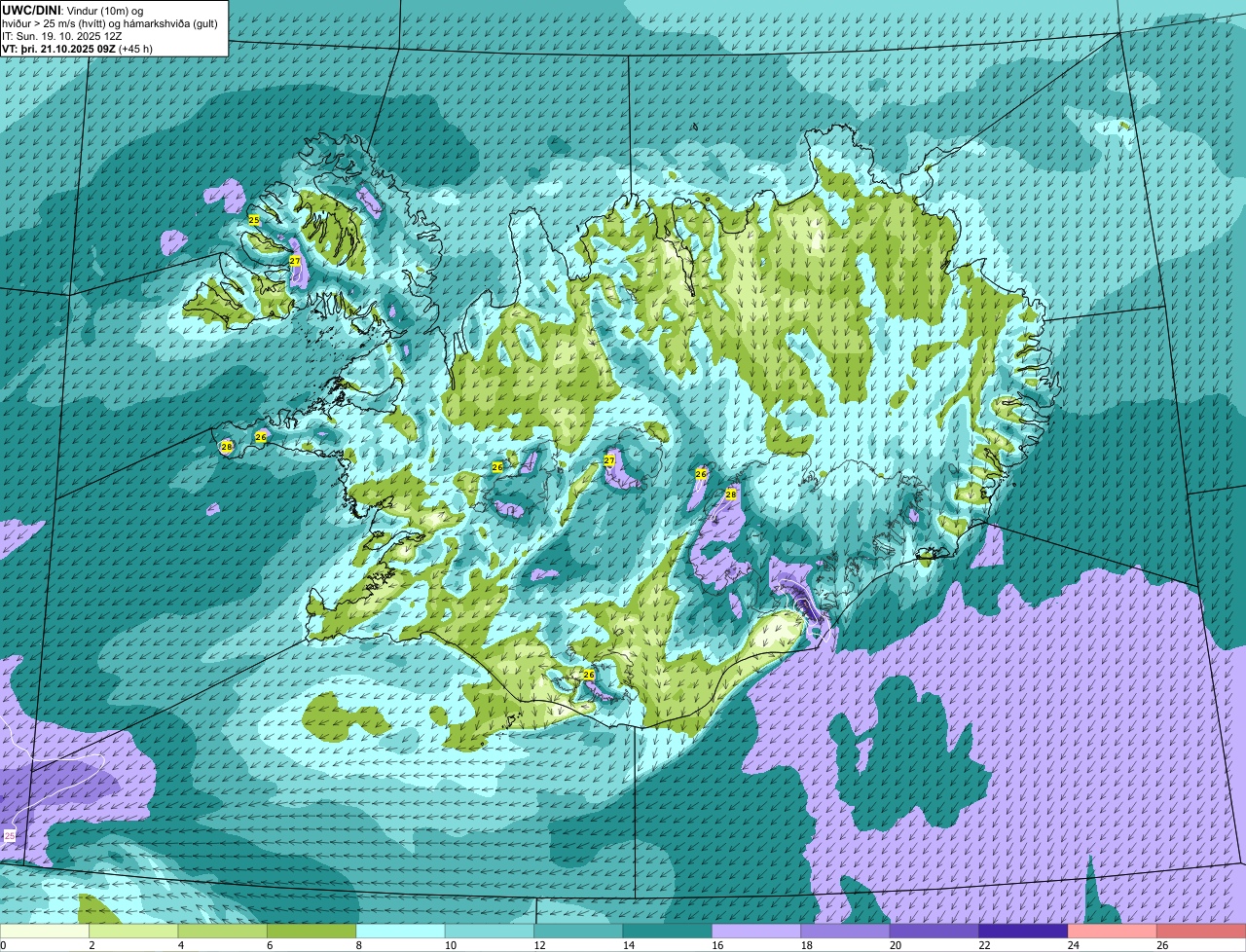Click the 18–20 m/s legend swatch
The height and width of the screenshot is (952, 1246).
coord(846,931)
